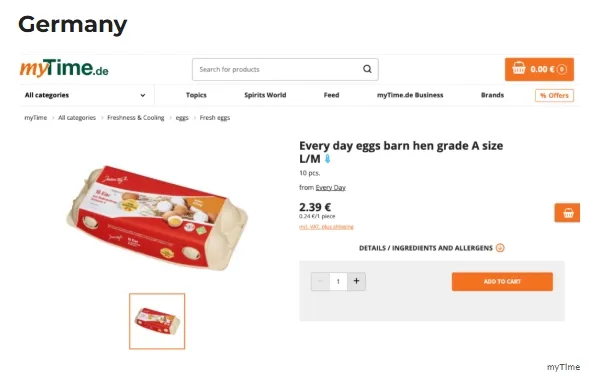The image size is (590, 378).
Task: Click into the Search for products field
Action: (x=278, y=69)
